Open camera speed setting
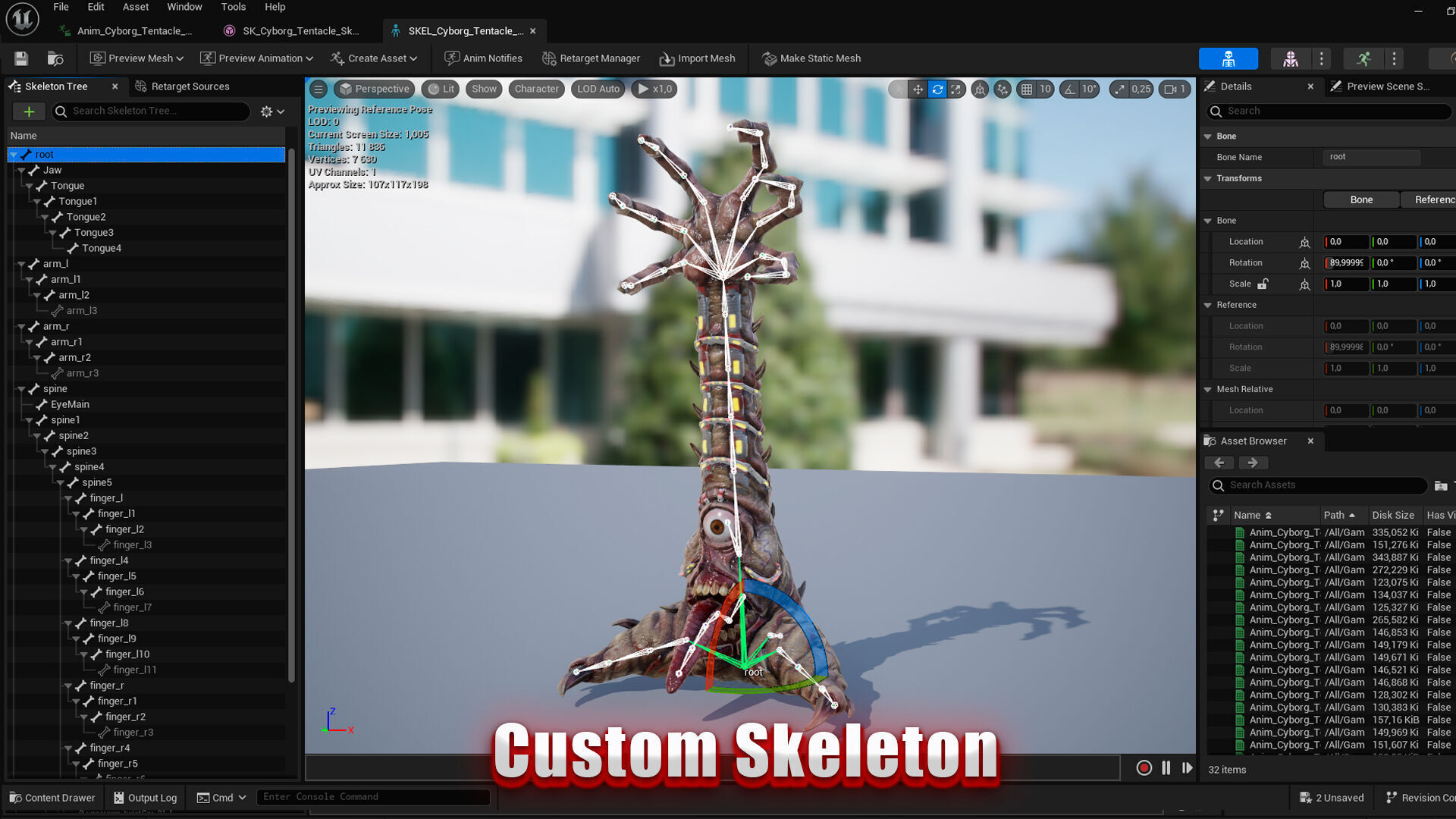Screen dimensions: 1456x819 coord(1175,89)
